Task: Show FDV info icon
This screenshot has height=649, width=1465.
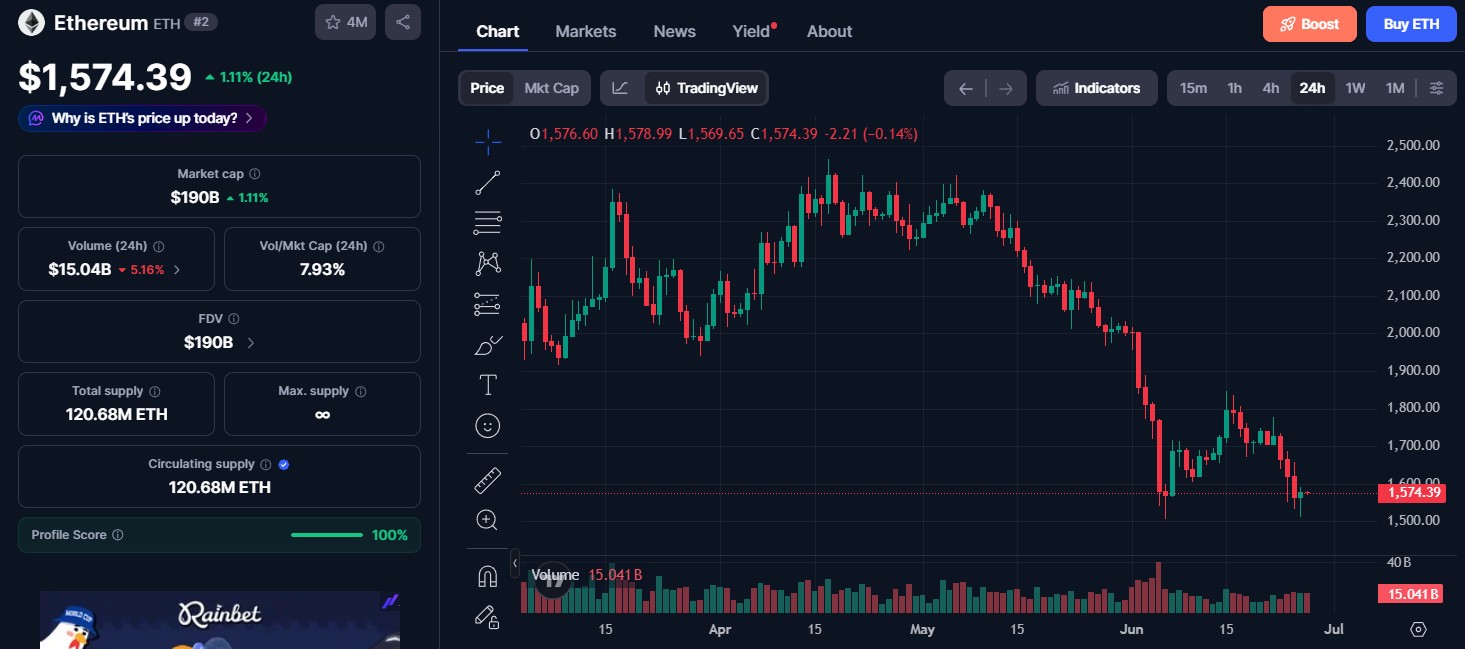Action: point(234,319)
